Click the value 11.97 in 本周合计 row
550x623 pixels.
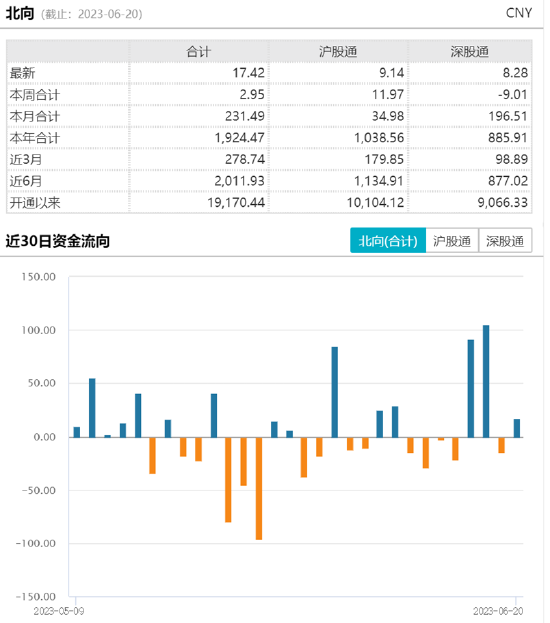(x=388, y=95)
